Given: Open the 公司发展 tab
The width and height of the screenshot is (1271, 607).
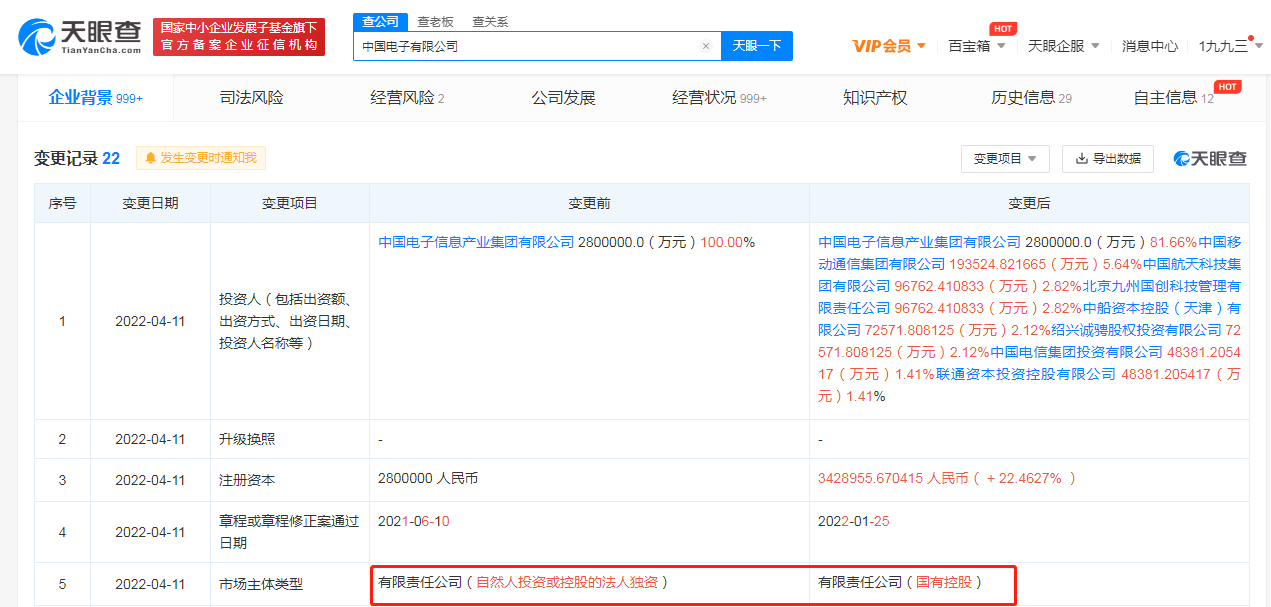Looking at the screenshot, I should tap(563, 98).
